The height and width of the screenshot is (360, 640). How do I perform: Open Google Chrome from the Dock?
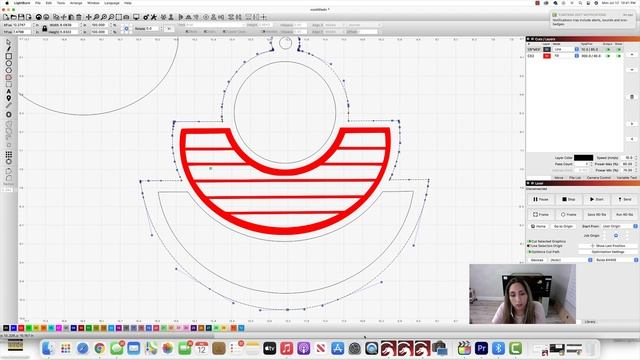tap(100, 349)
